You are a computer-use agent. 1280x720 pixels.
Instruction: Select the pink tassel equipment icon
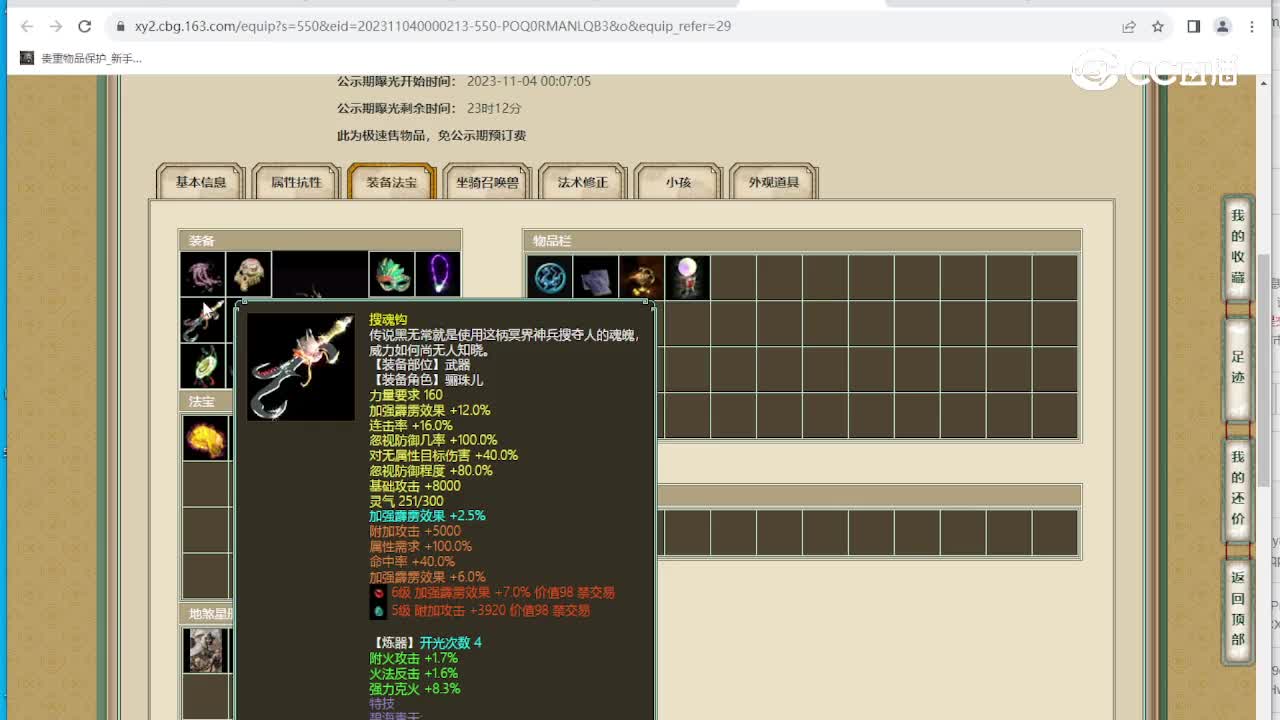(203, 274)
